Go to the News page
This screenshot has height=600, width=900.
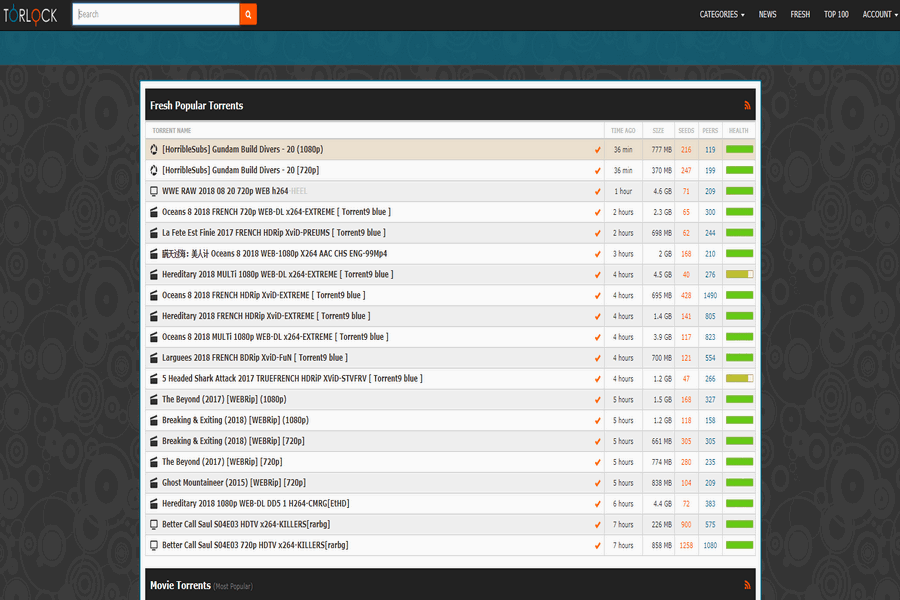click(767, 14)
